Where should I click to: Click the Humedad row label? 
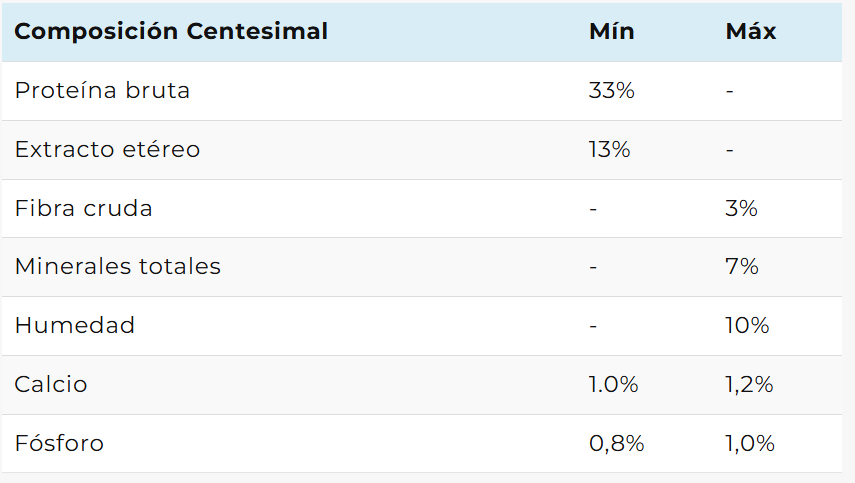click(75, 326)
